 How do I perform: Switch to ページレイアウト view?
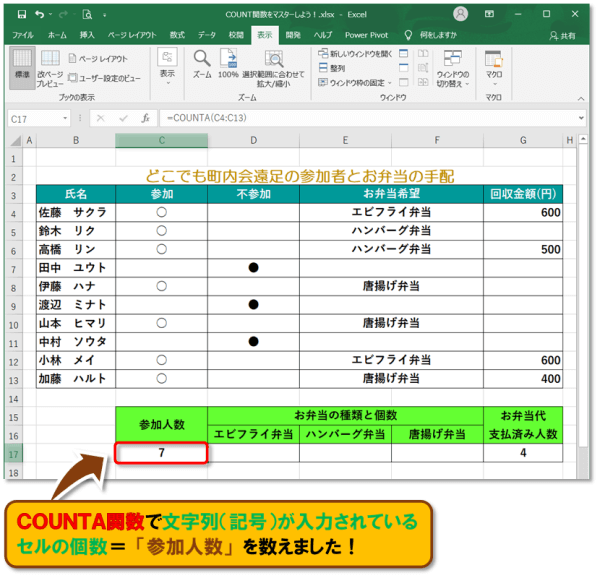coord(98,59)
